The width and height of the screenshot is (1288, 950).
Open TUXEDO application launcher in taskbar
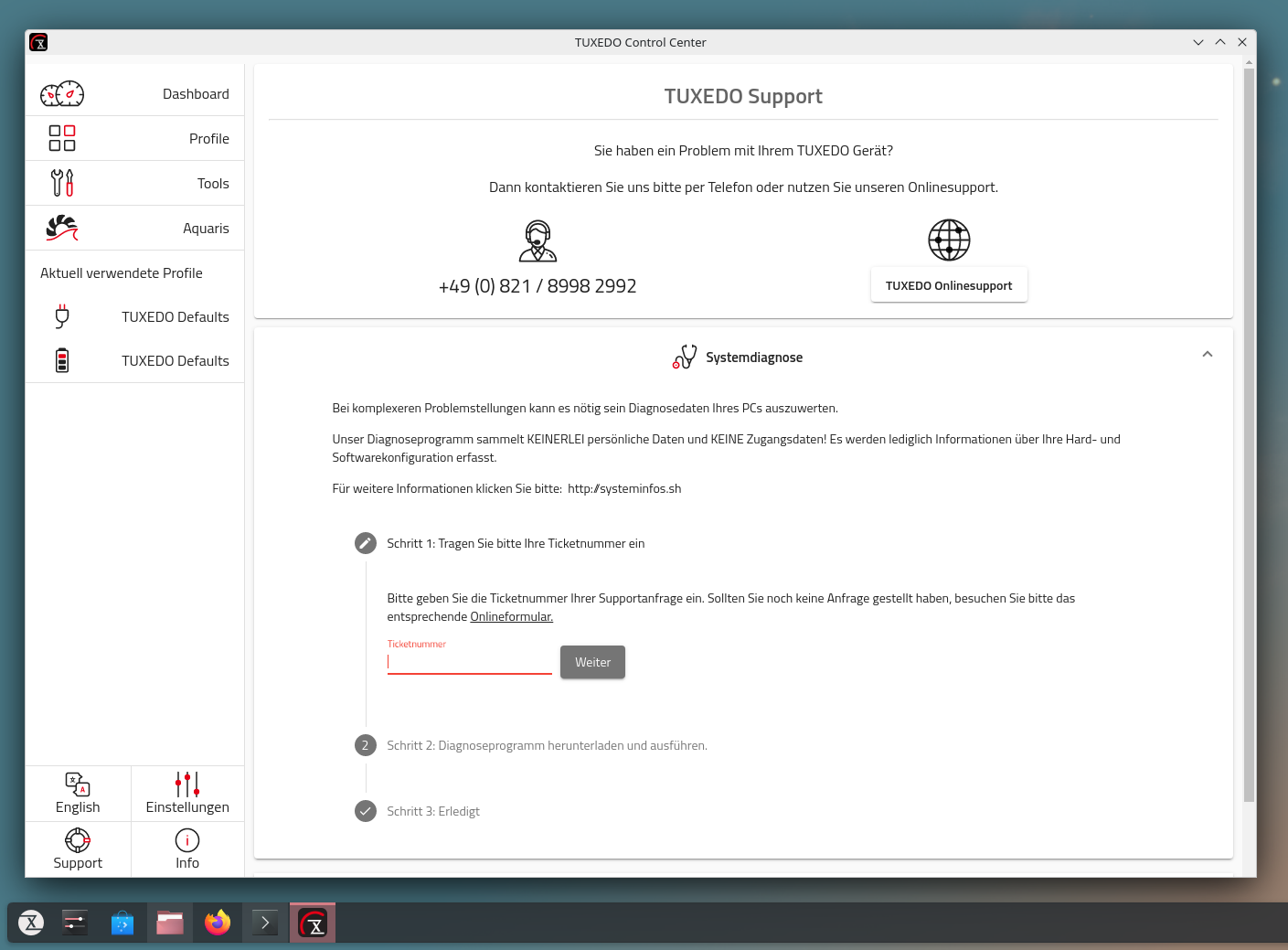(31, 923)
